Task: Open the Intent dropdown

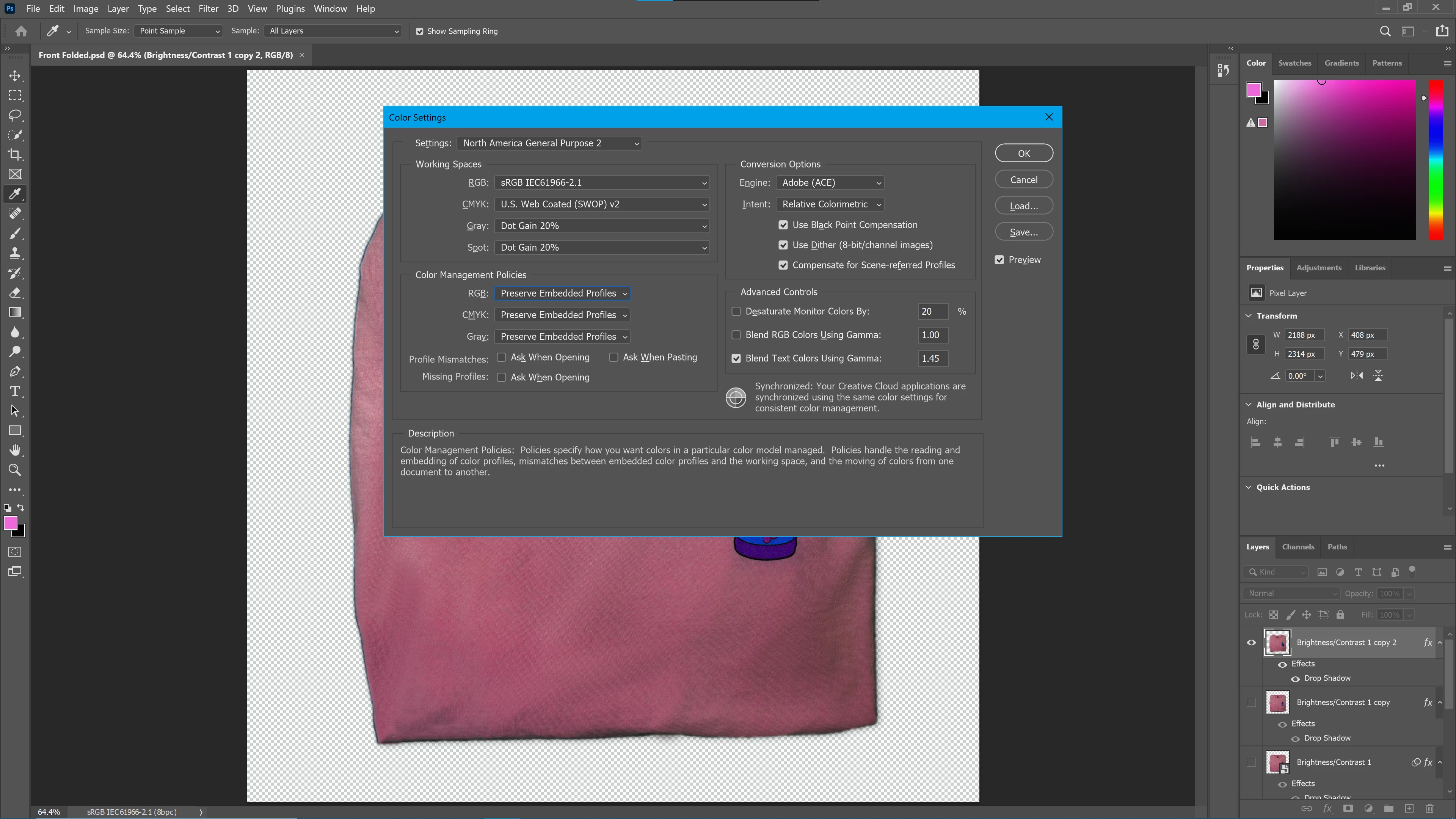Action: tap(829, 204)
